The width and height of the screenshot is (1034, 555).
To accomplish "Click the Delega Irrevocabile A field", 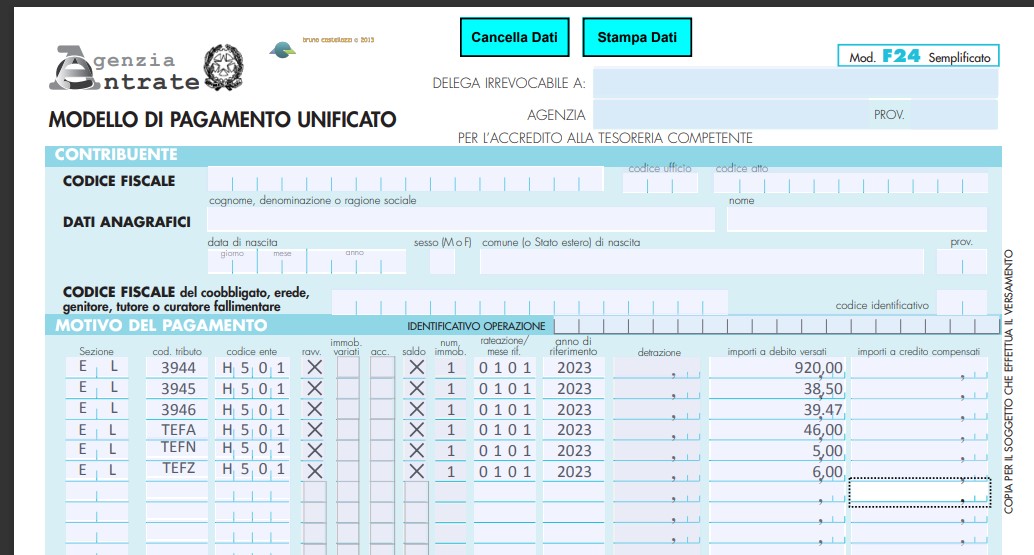I will pyautogui.click(x=794, y=83).
